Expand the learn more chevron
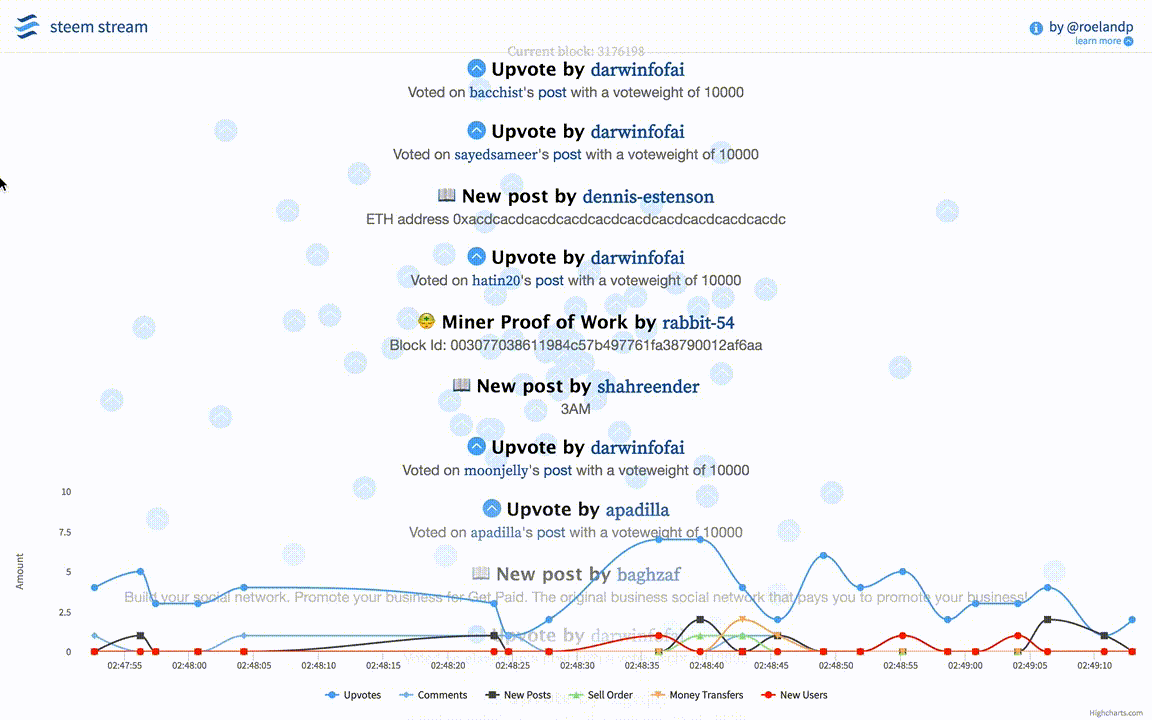The height and width of the screenshot is (720, 1152). pyautogui.click(x=1128, y=42)
